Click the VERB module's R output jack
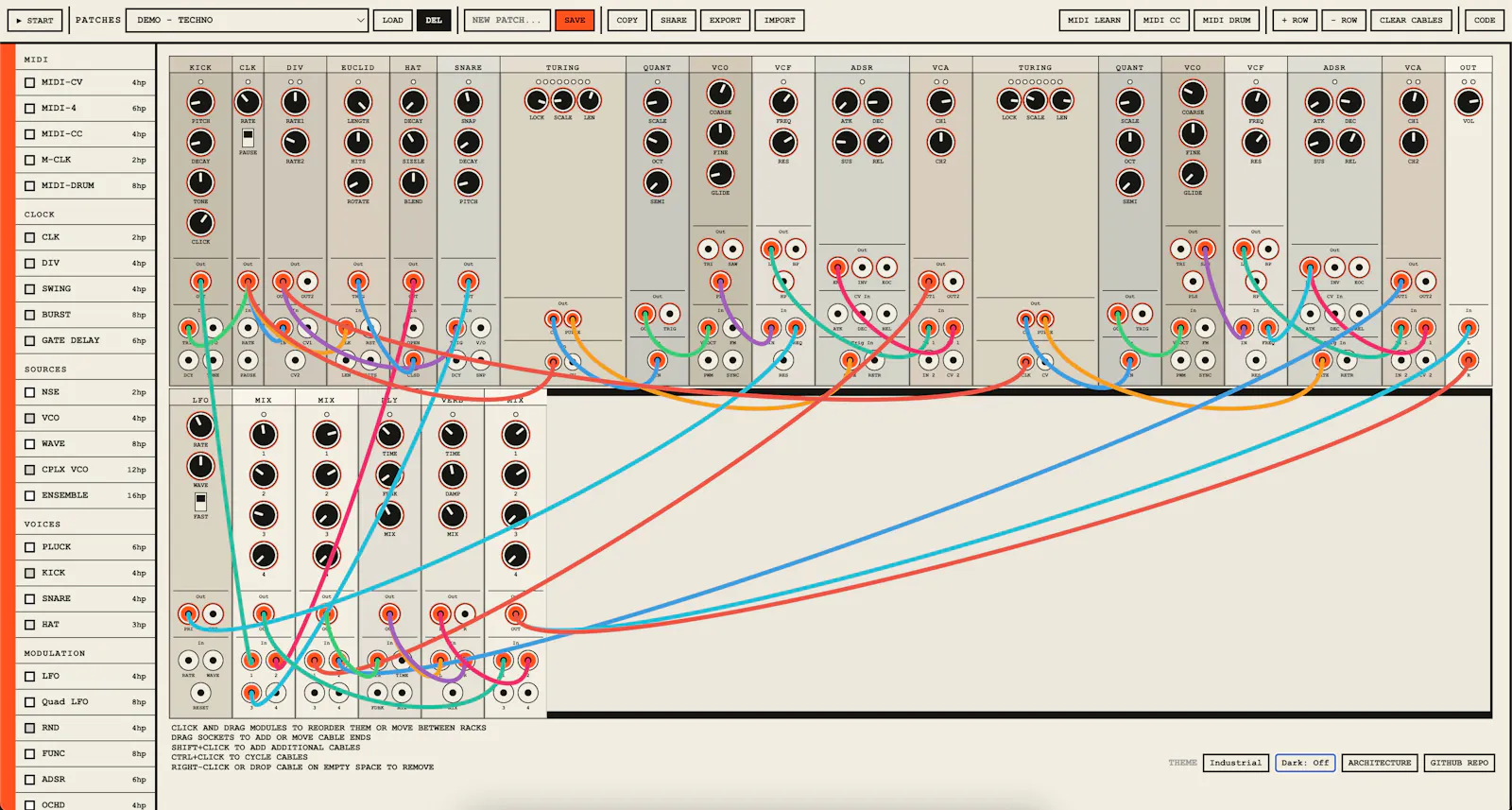 point(465,613)
